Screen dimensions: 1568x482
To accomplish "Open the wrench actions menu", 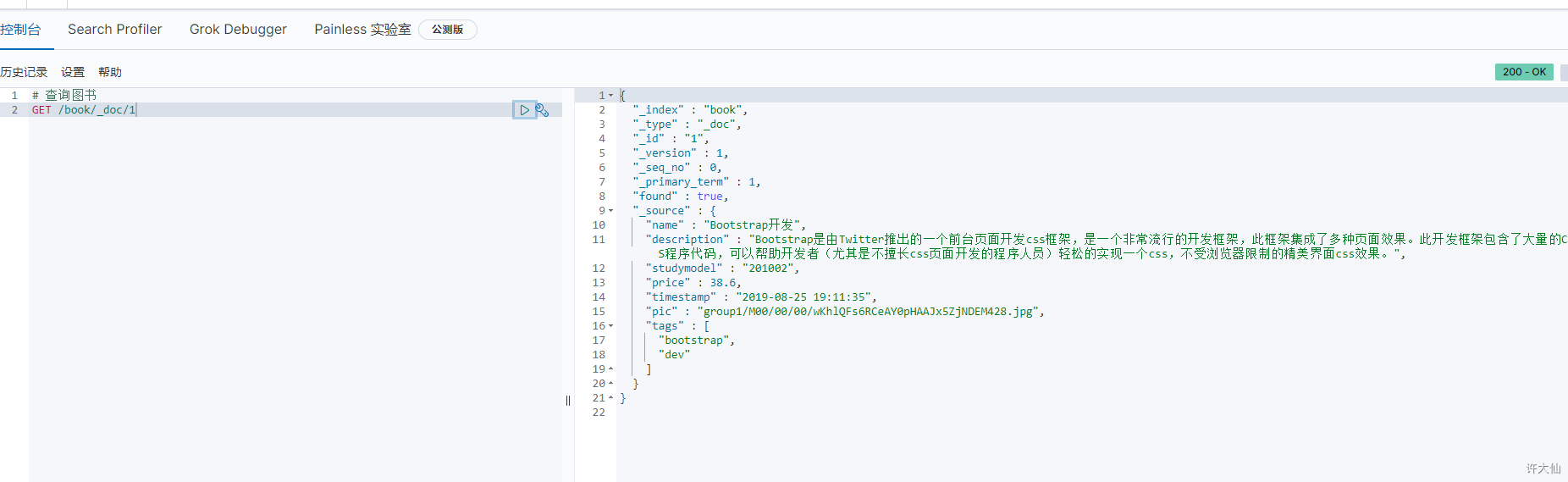I will (x=543, y=110).
